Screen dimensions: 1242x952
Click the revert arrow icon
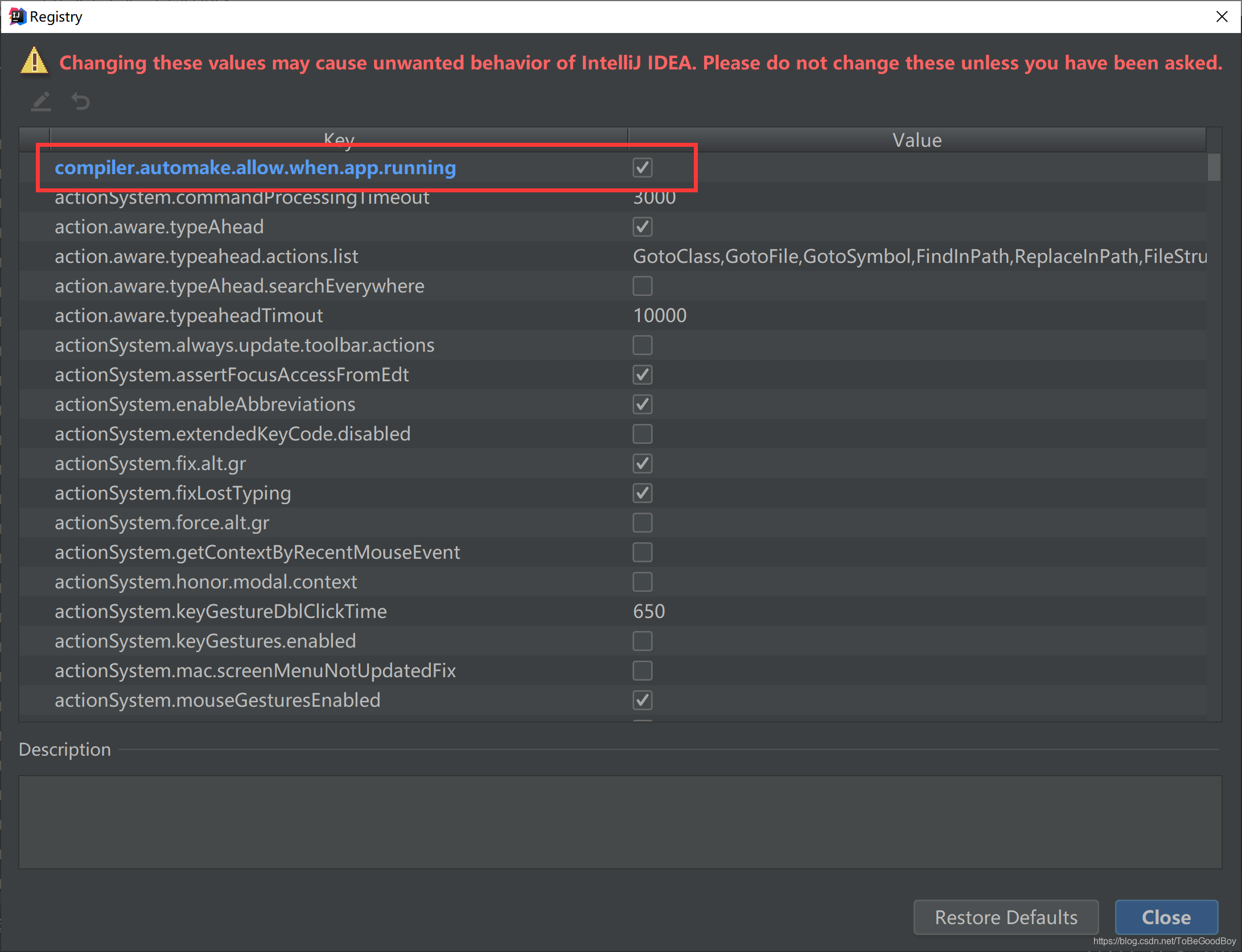coord(81,101)
